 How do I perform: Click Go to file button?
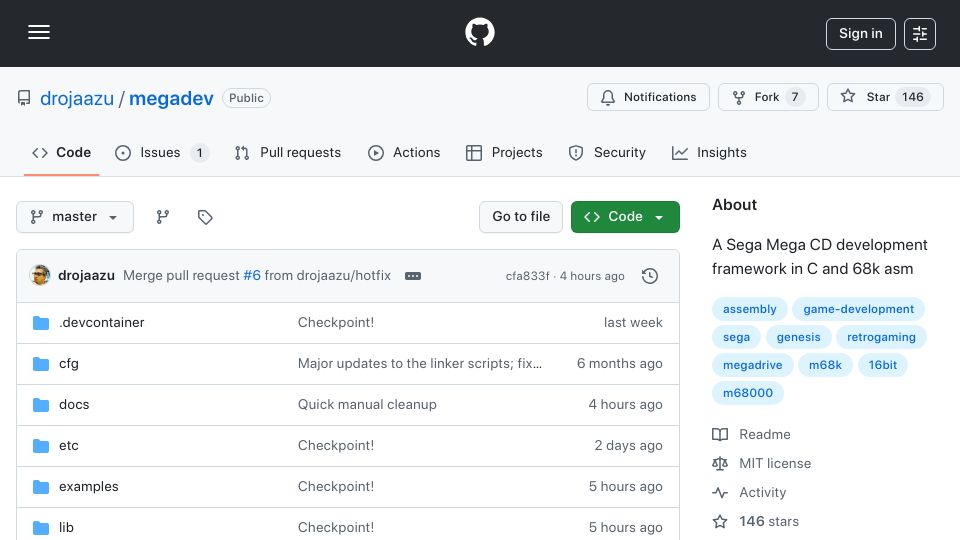(521, 217)
